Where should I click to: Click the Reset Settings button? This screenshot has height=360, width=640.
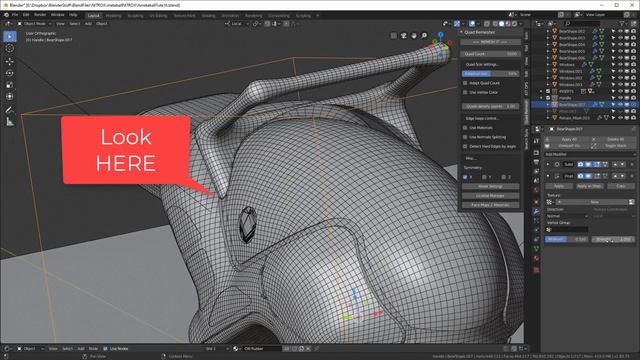tap(491, 187)
